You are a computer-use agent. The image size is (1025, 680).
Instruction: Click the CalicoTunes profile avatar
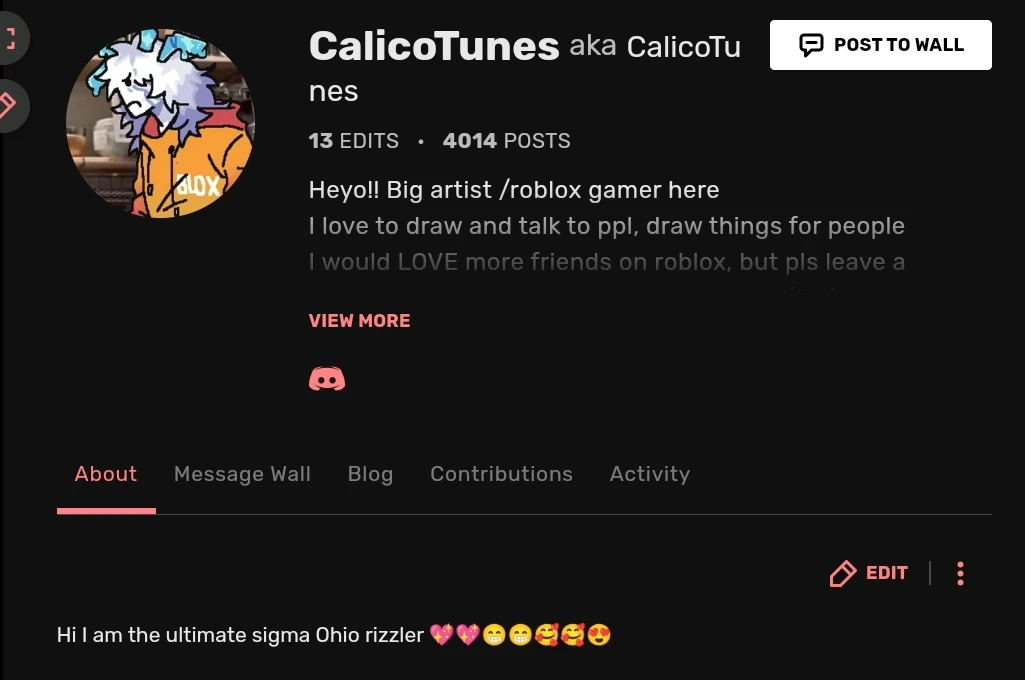click(x=160, y=123)
